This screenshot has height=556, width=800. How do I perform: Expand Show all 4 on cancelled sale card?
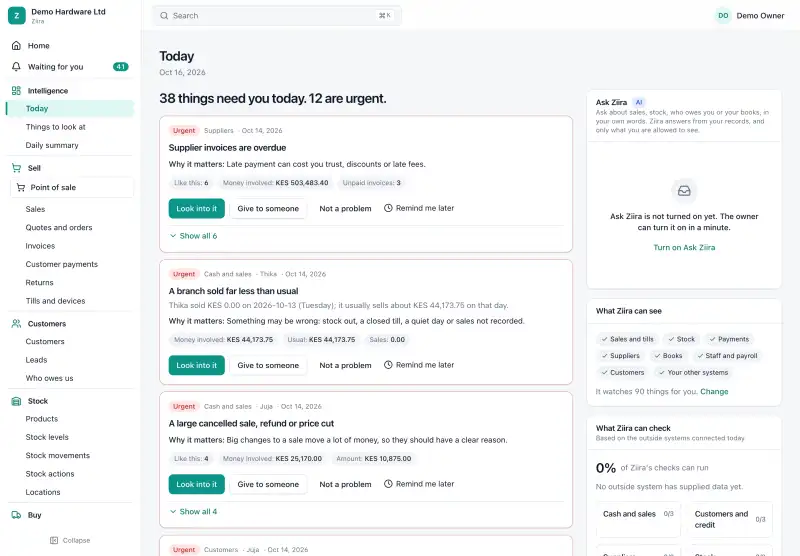click(193, 511)
